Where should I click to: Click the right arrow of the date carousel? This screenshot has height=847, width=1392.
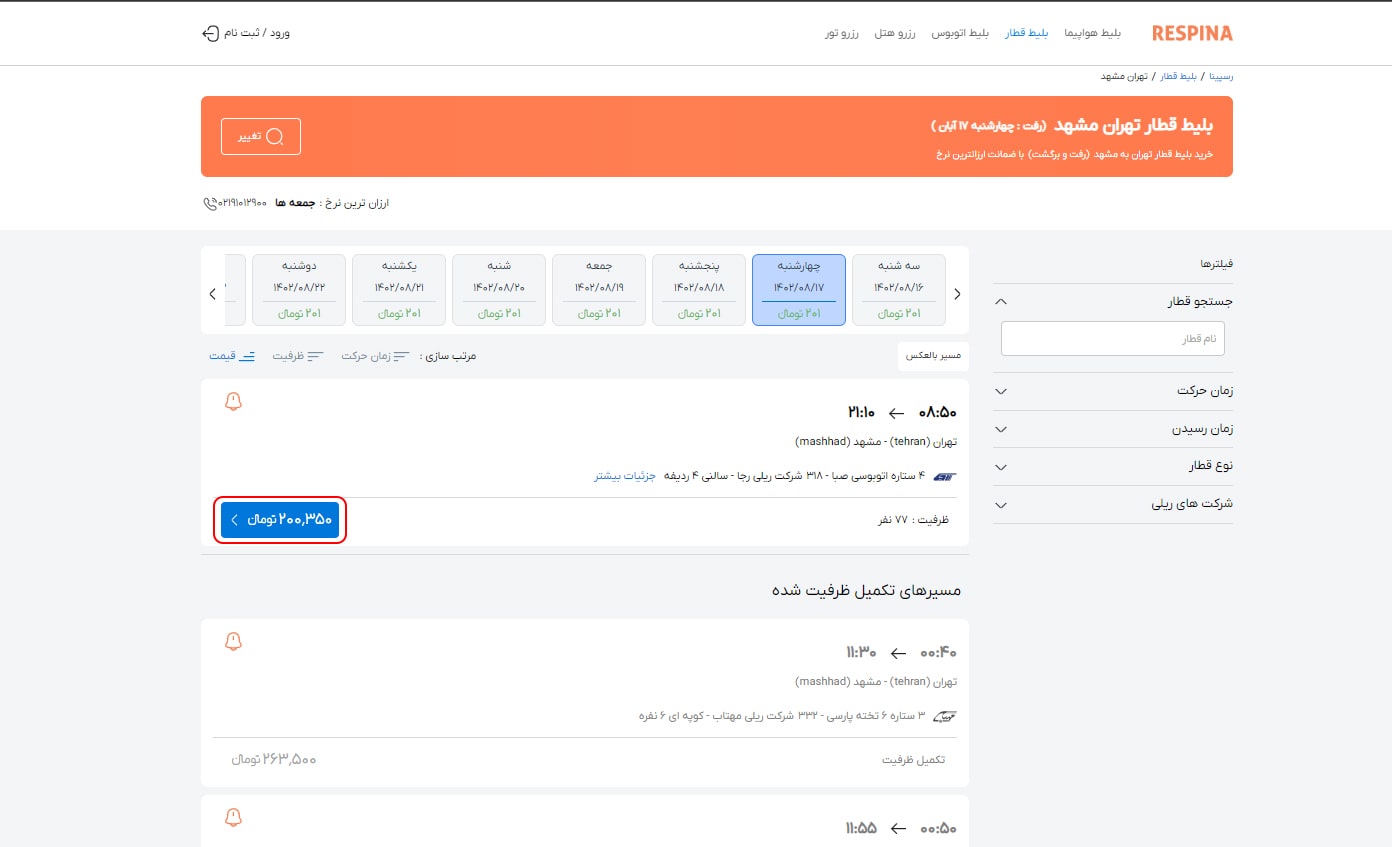click(957, 293)
